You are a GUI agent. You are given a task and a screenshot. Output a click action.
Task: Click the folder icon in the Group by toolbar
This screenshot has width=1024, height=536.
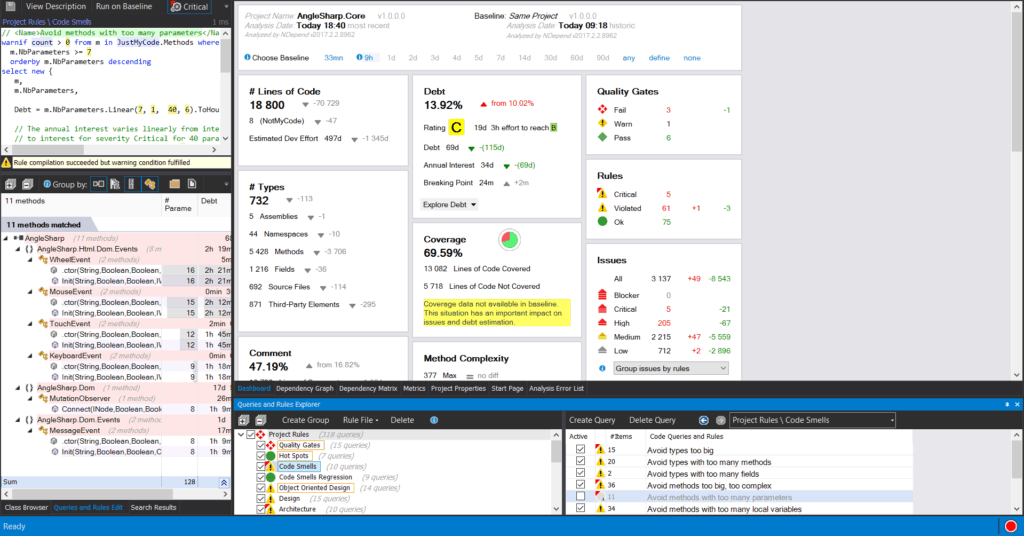tap(173, 184)
